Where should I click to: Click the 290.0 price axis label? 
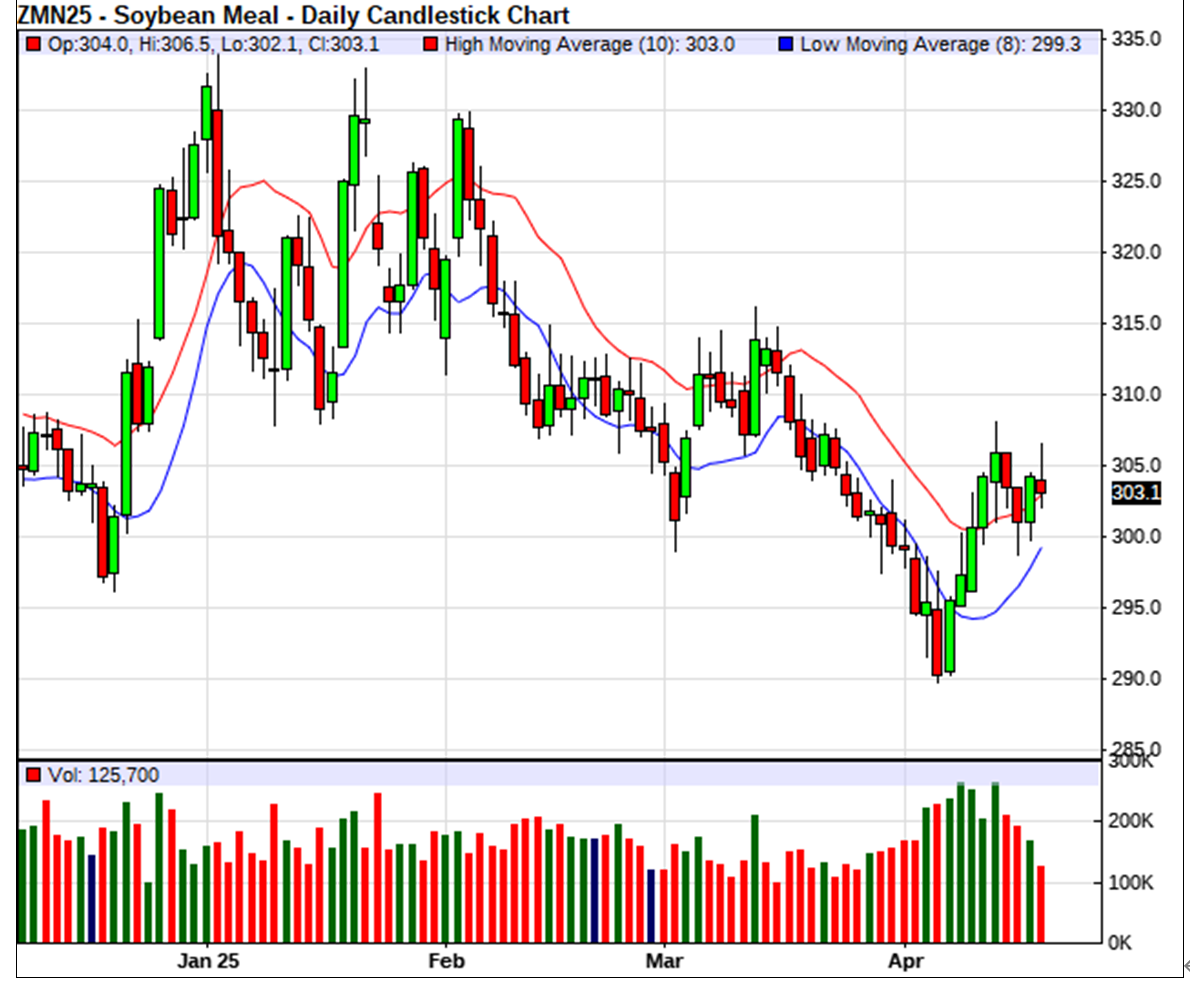[1137, 679]
